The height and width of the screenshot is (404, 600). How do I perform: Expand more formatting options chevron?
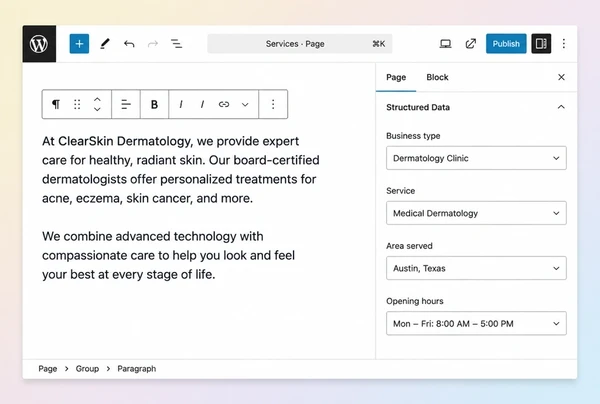(245, 104)
